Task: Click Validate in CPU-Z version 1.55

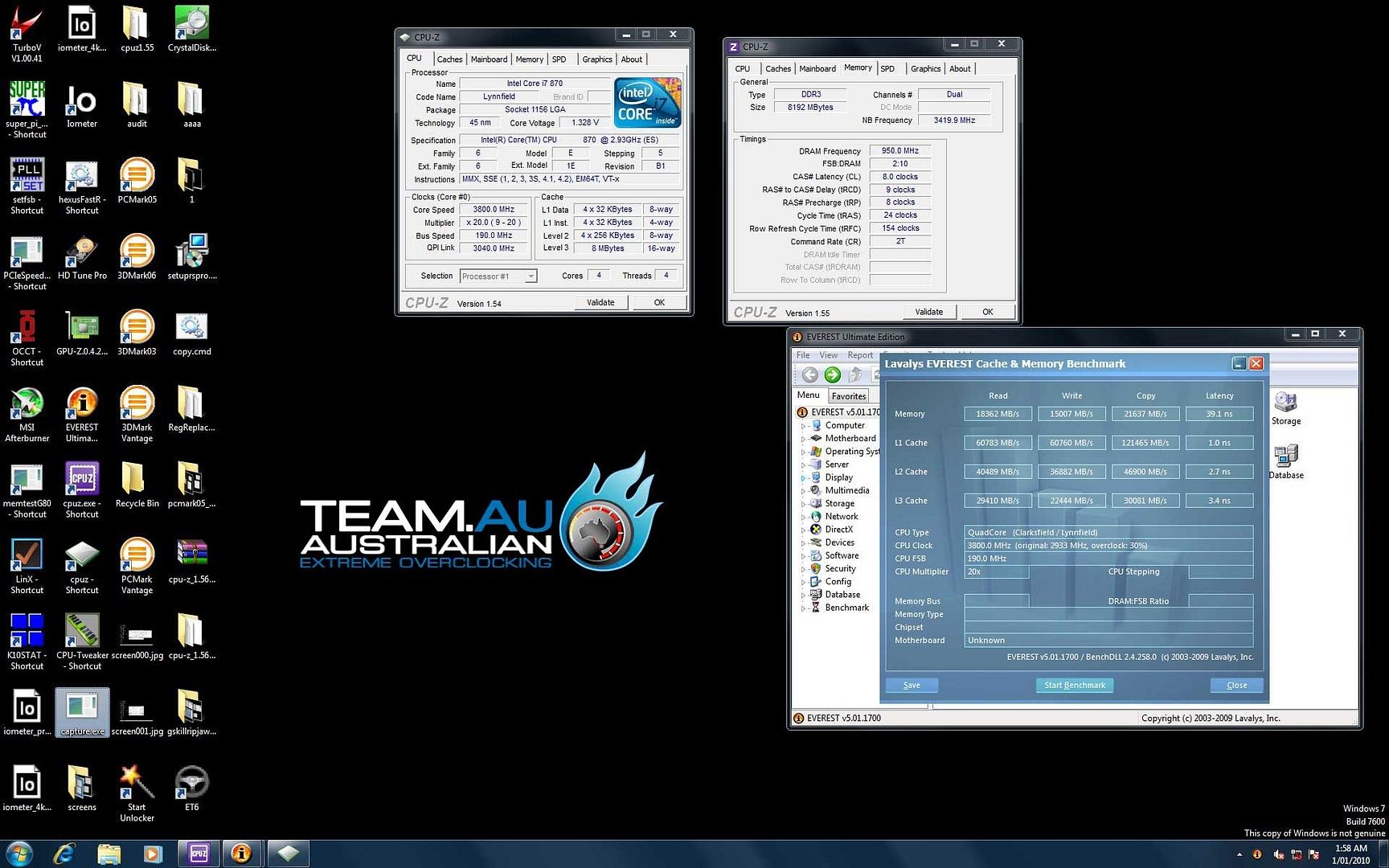Action: 928,312
